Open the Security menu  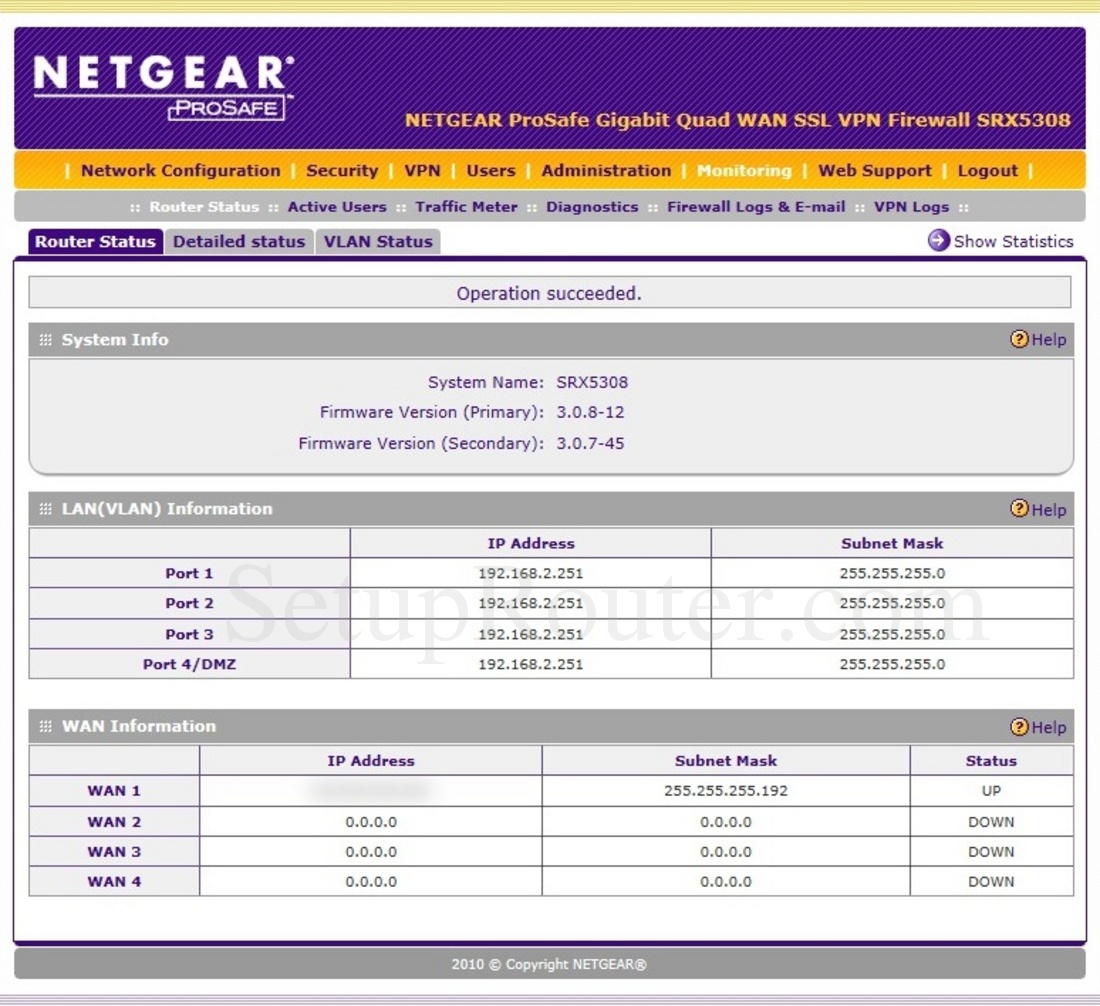tap(342, 170)
